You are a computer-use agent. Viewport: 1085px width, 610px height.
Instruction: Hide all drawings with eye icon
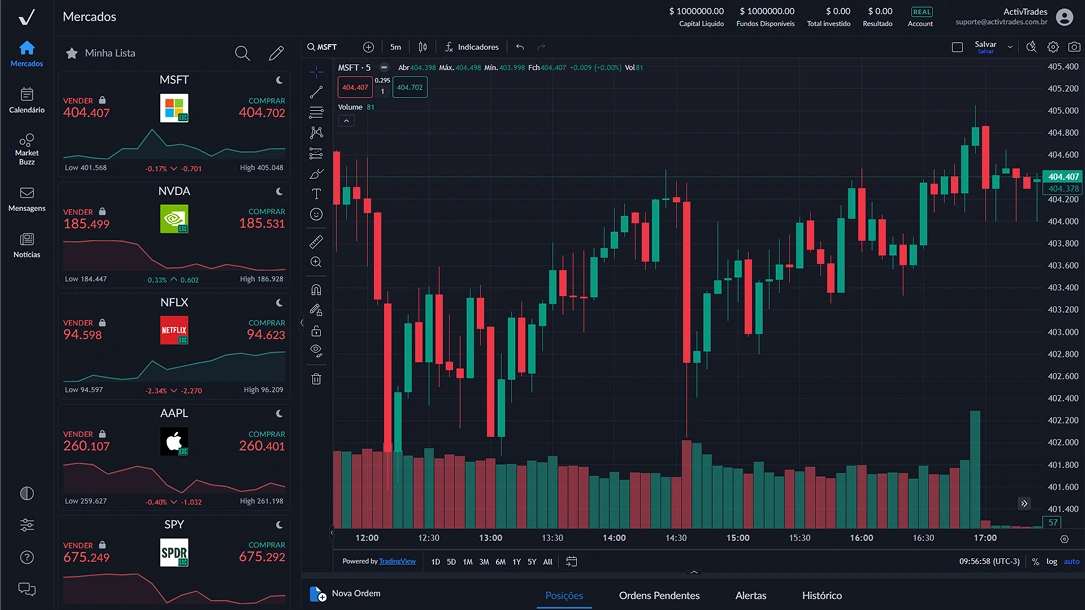point(316,351)
